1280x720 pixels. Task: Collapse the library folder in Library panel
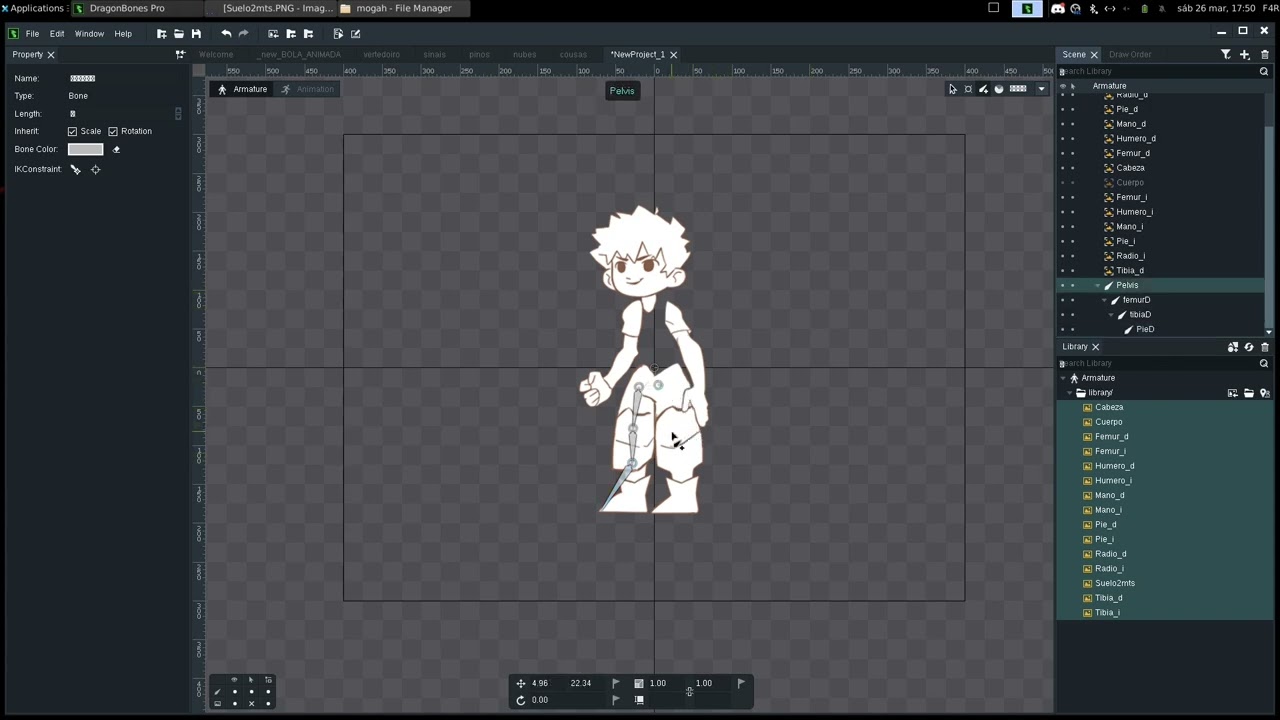(x=1070, y=393)
